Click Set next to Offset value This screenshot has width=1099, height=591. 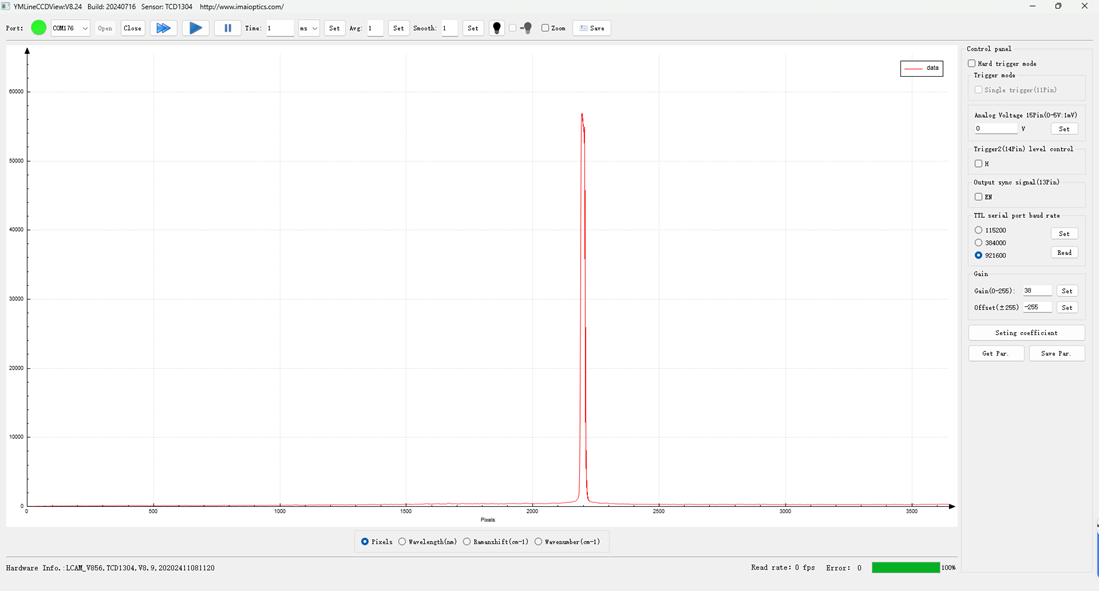1067,308
